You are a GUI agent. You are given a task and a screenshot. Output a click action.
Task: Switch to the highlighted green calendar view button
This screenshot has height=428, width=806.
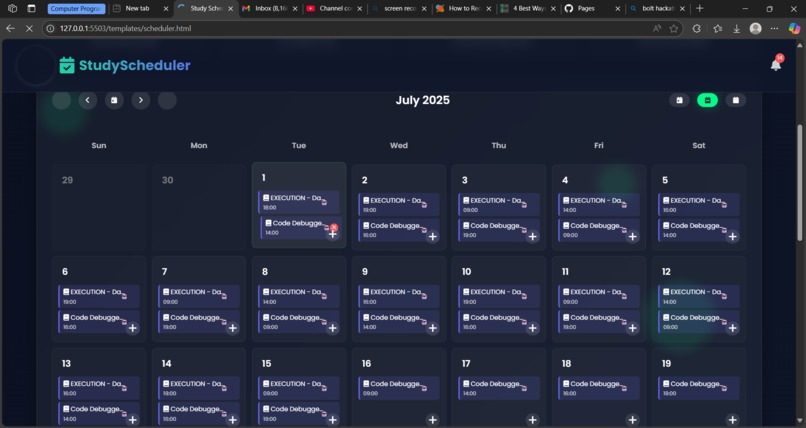pyautogui.click(x=707, y=100)
